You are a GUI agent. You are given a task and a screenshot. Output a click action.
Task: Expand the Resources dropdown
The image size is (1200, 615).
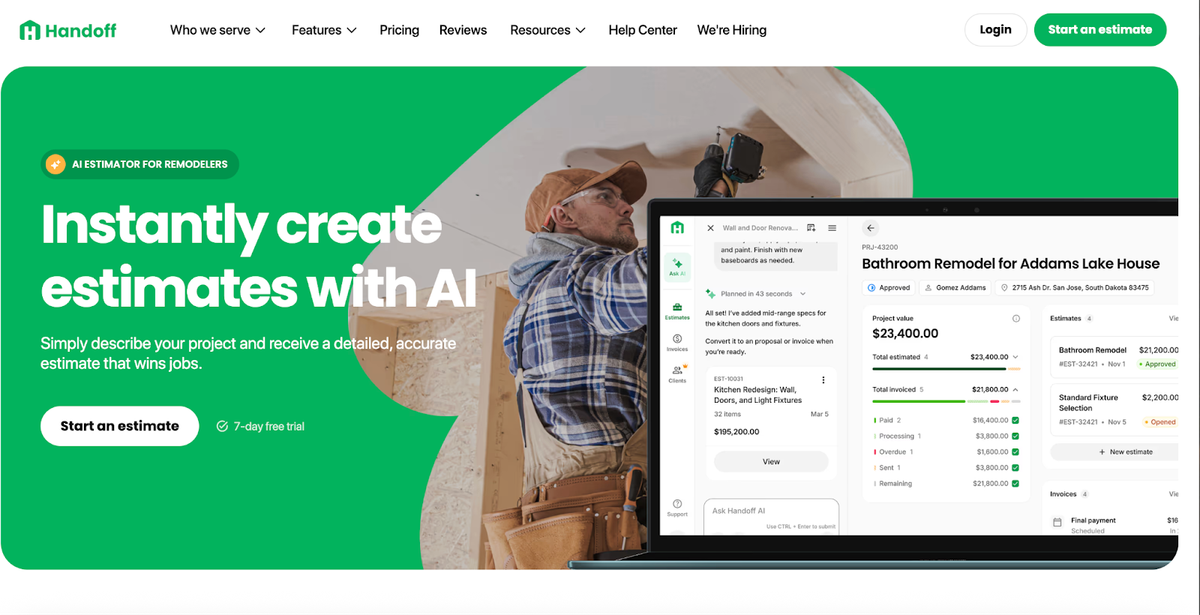tap(548, 30)
